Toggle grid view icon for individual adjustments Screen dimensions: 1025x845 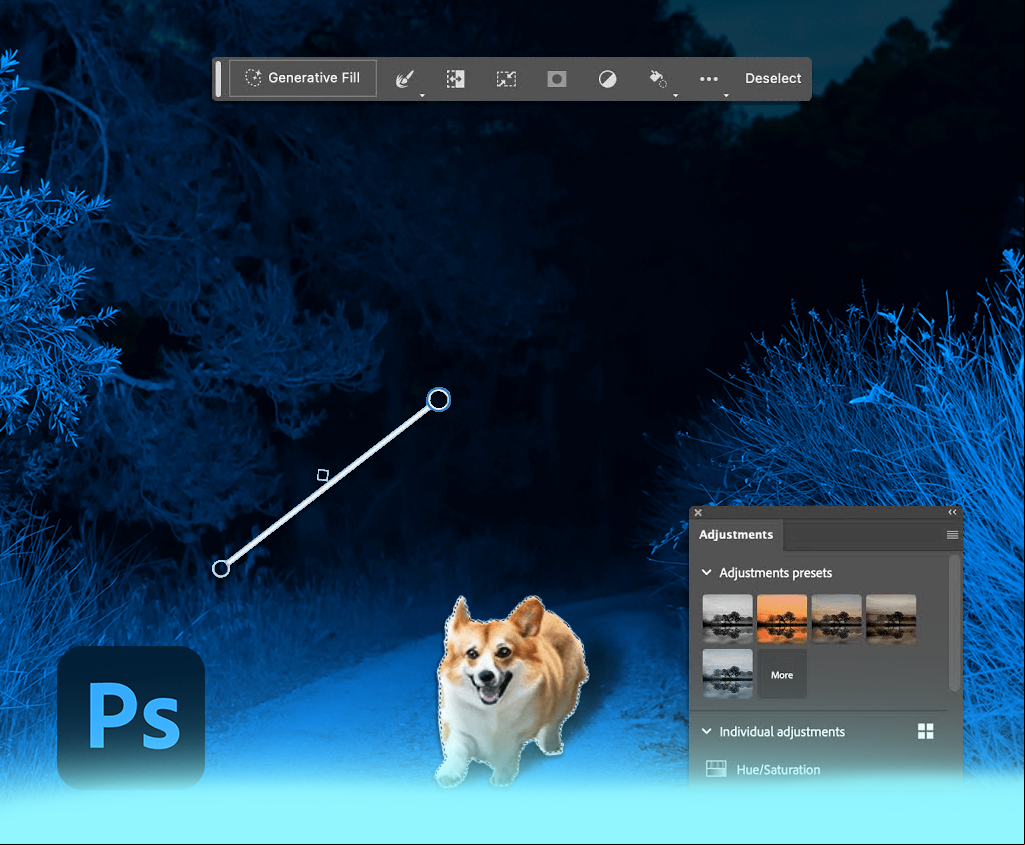click(x=926, y=731)
